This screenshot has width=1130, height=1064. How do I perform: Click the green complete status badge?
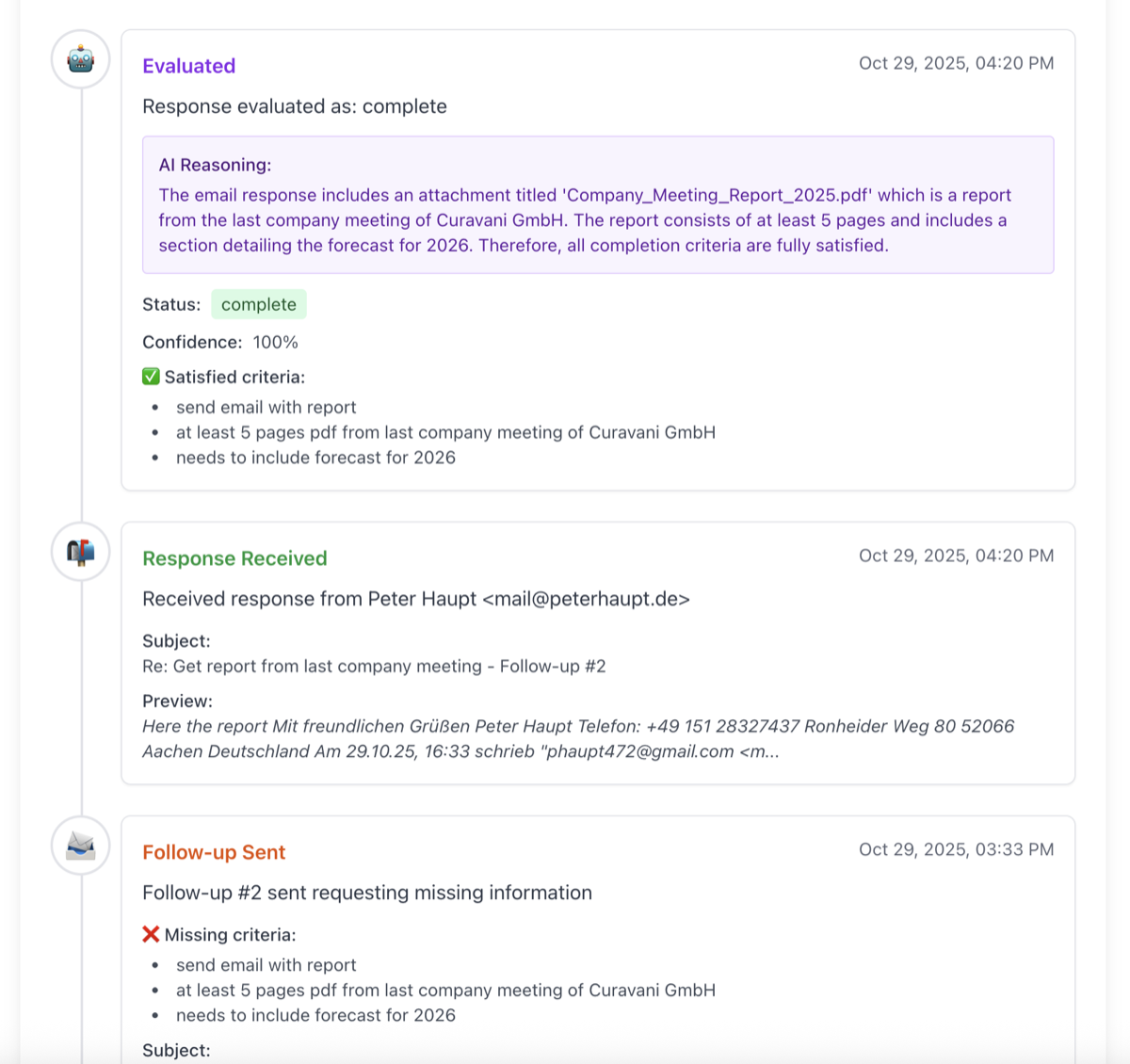259,304
